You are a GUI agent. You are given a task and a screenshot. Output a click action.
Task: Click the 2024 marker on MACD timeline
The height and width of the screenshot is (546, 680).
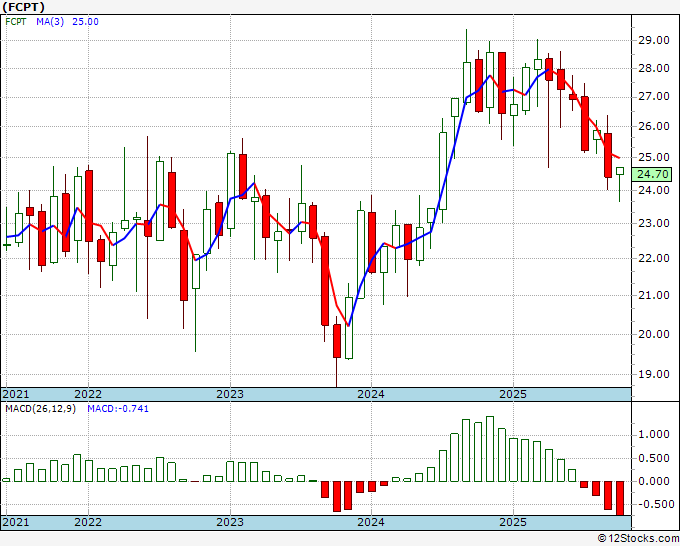pos(371,522)
